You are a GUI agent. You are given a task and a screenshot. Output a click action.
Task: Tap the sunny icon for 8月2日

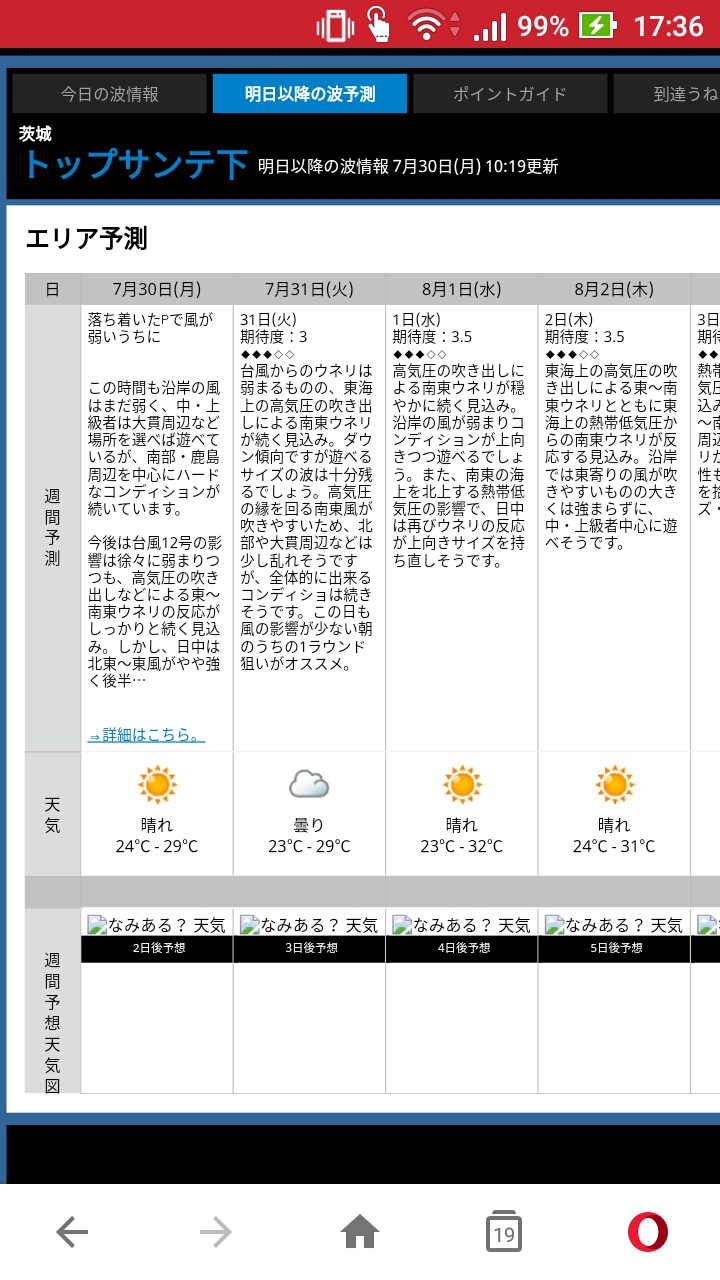coord(614,785)
